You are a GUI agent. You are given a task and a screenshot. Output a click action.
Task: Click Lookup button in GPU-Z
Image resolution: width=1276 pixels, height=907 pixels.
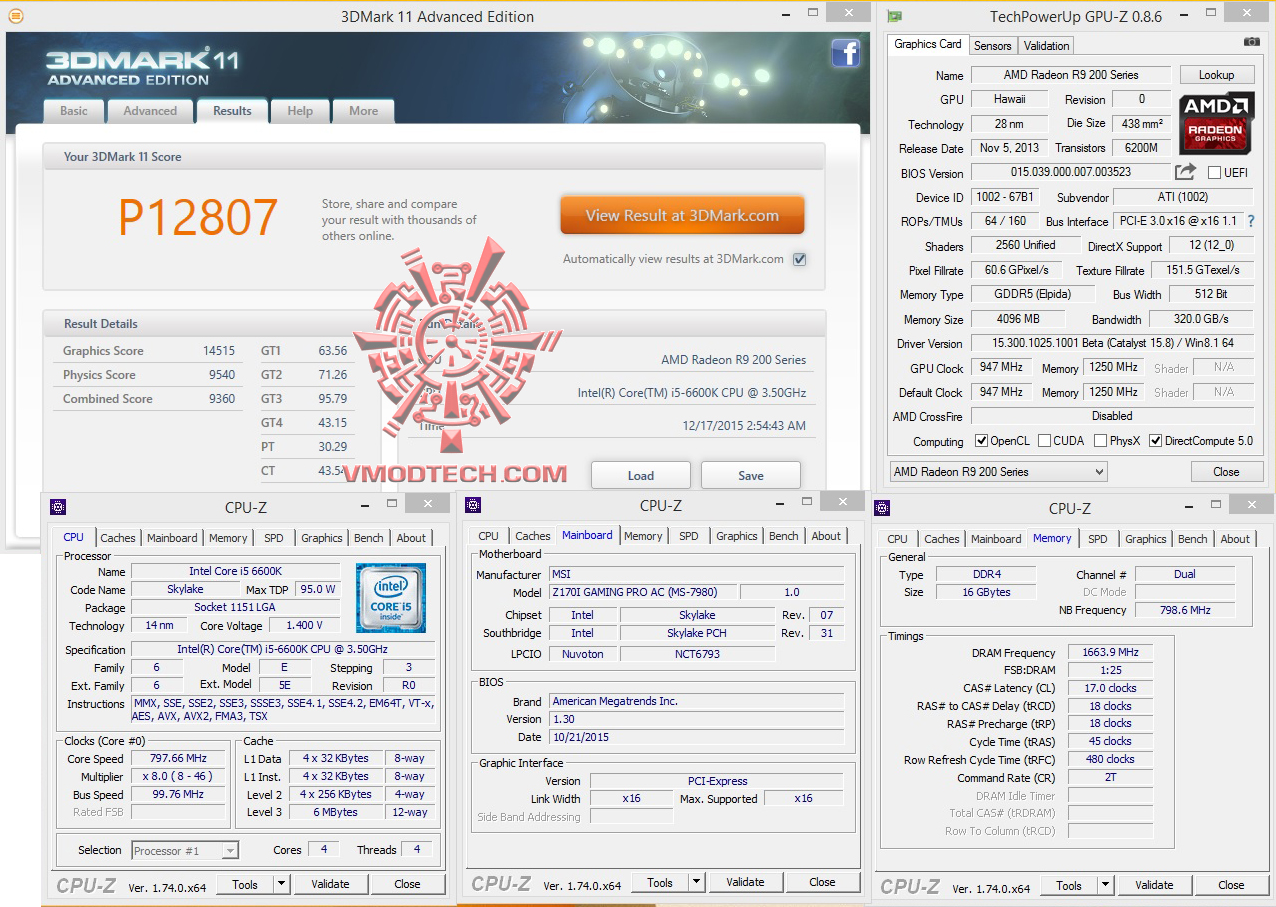click(1216, 75)
